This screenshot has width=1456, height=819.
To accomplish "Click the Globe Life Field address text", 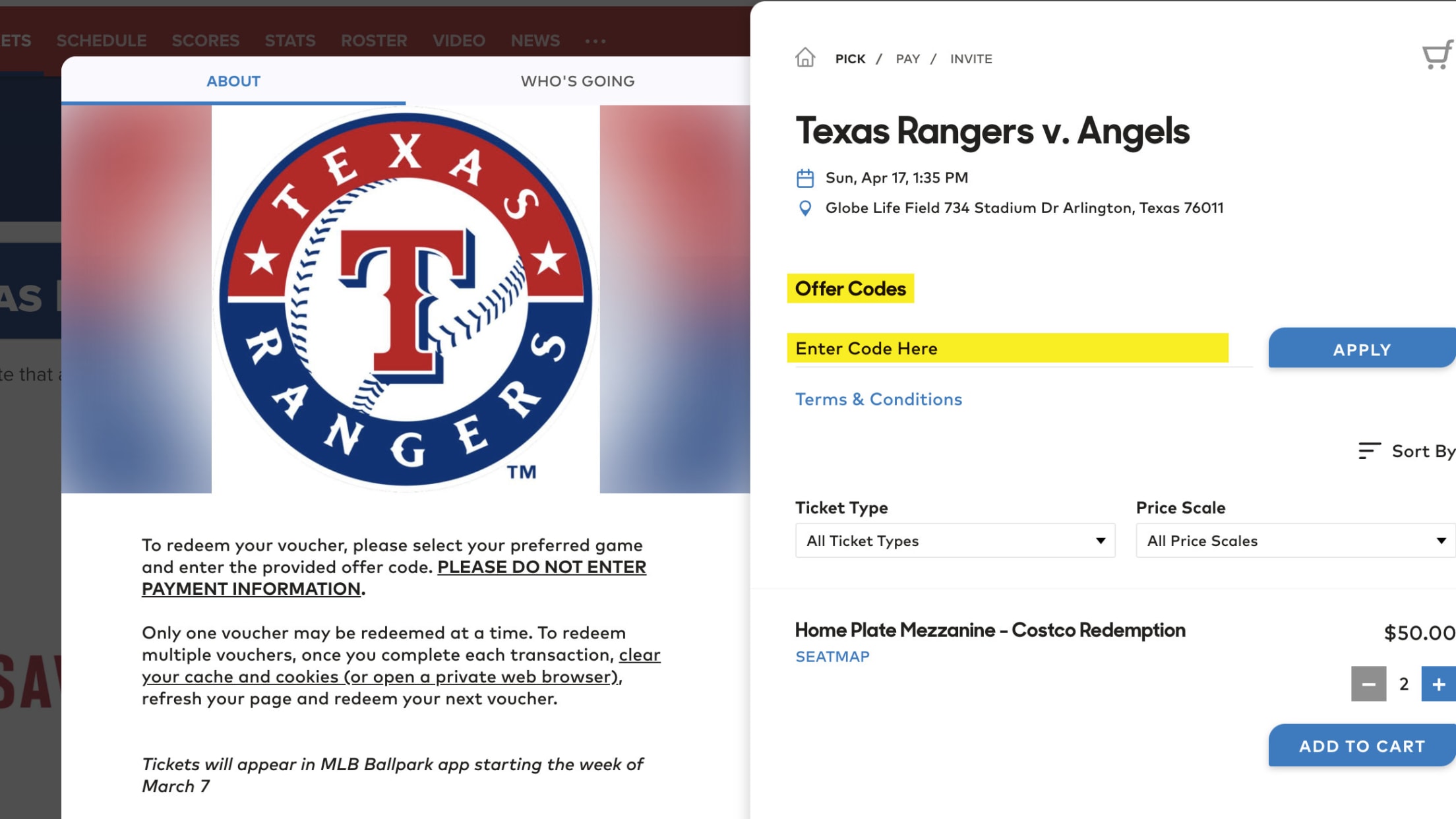I will [1024, 208].
